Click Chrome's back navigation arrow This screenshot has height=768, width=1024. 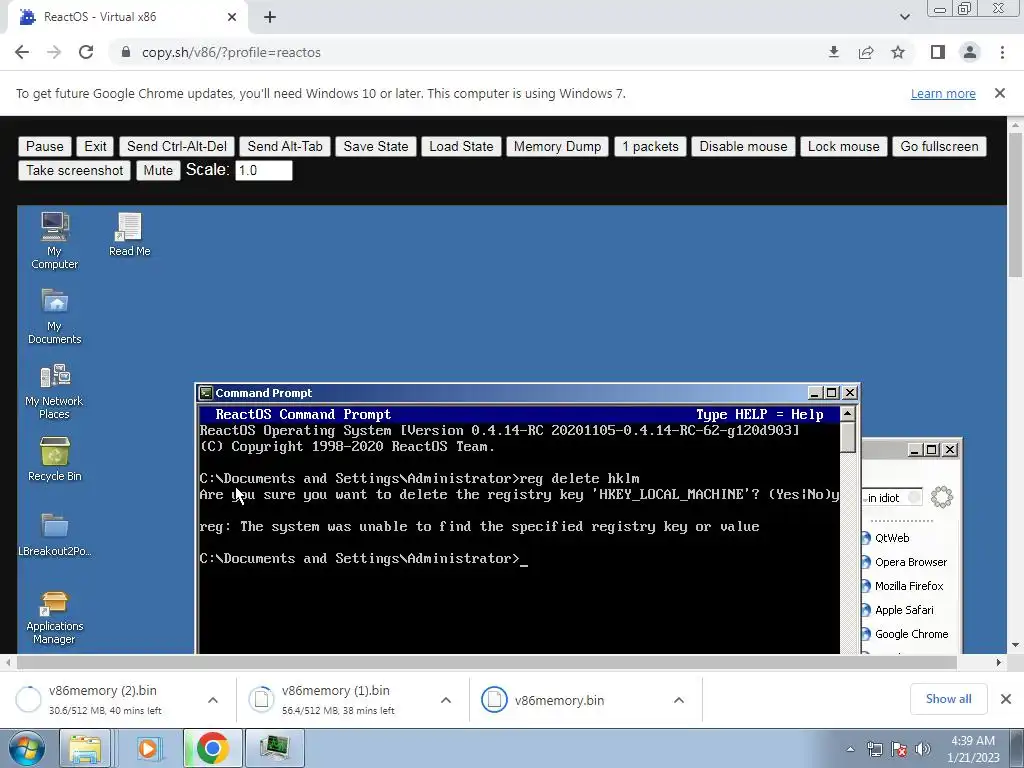coord(22,52)
